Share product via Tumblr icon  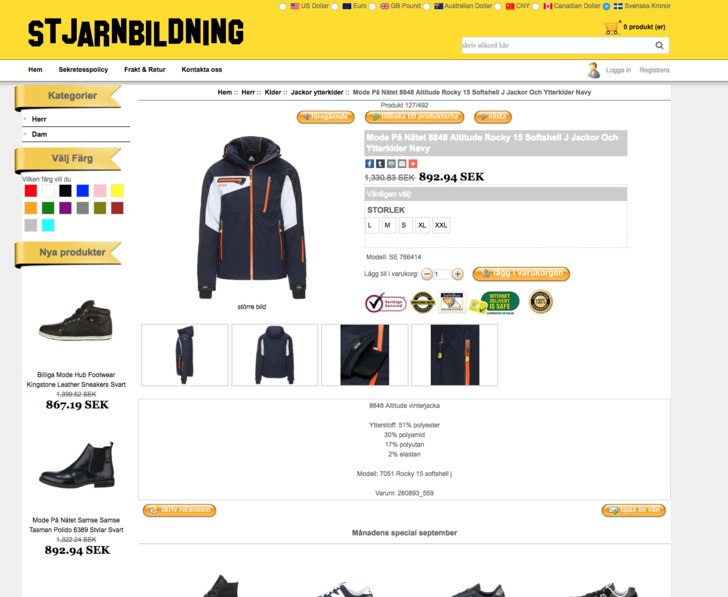click(380, 163)
